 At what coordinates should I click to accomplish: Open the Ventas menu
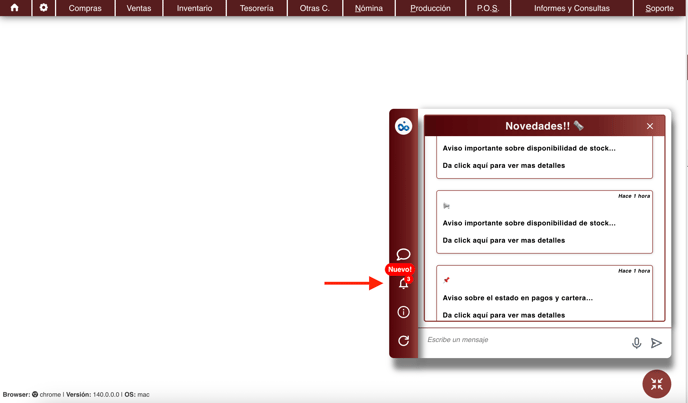(139, 8)
